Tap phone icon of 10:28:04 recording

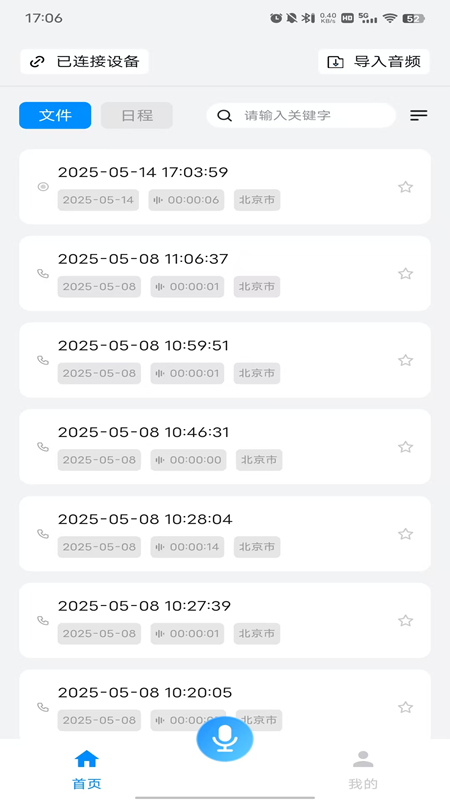tap(43, 534)
